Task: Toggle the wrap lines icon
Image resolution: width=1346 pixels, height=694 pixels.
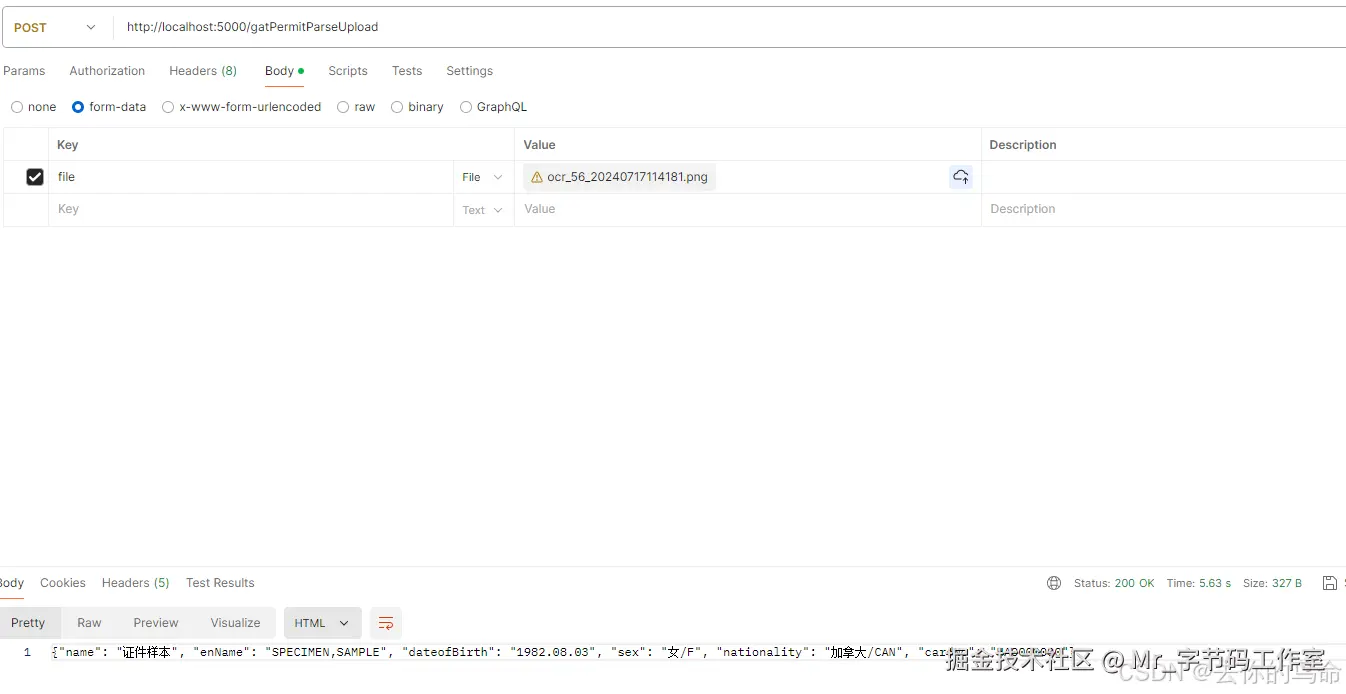Action: click(386, 623)
